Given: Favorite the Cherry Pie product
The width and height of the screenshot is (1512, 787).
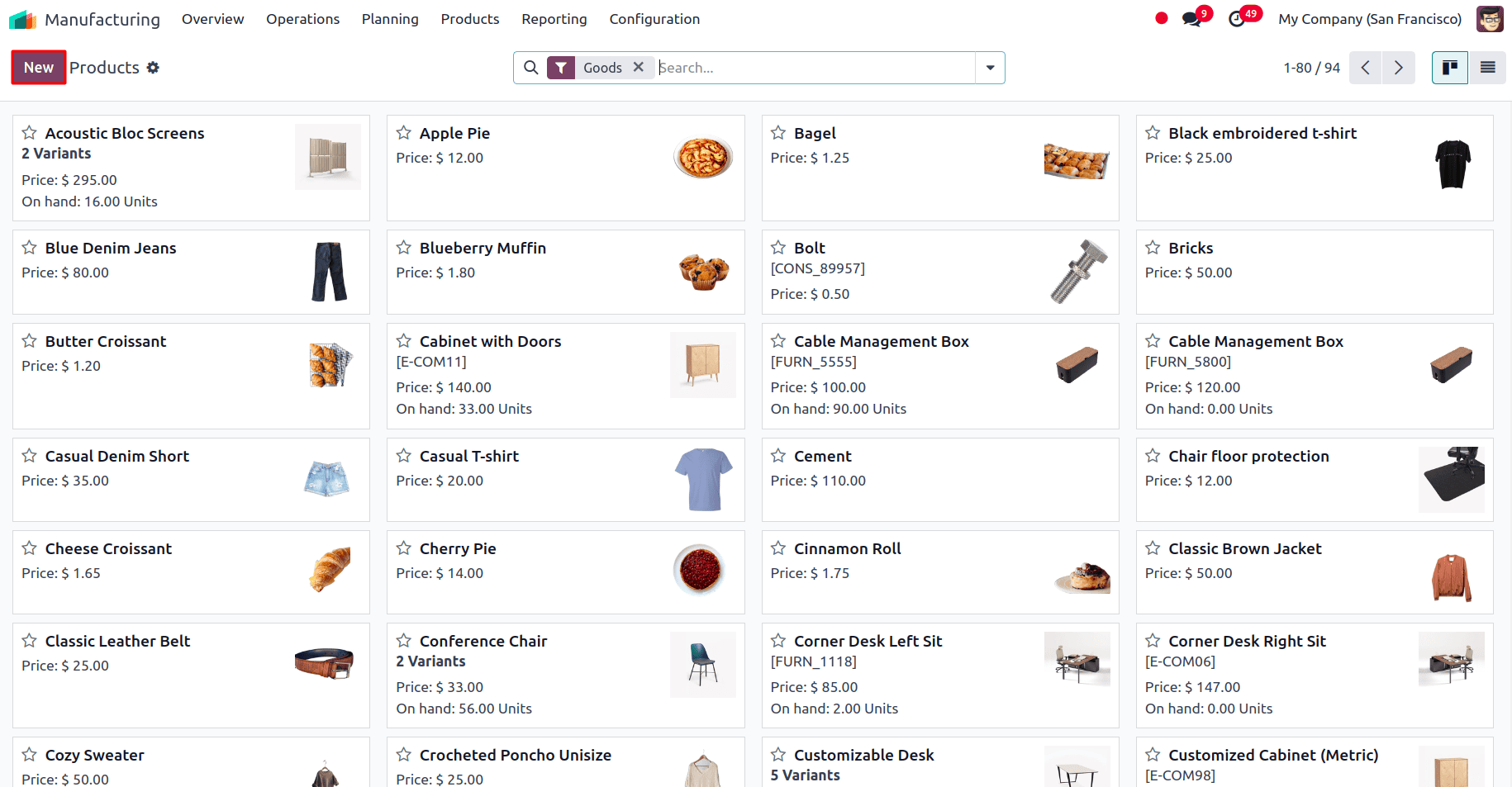Looking at the screenshot, I should (x=403, y=547).
